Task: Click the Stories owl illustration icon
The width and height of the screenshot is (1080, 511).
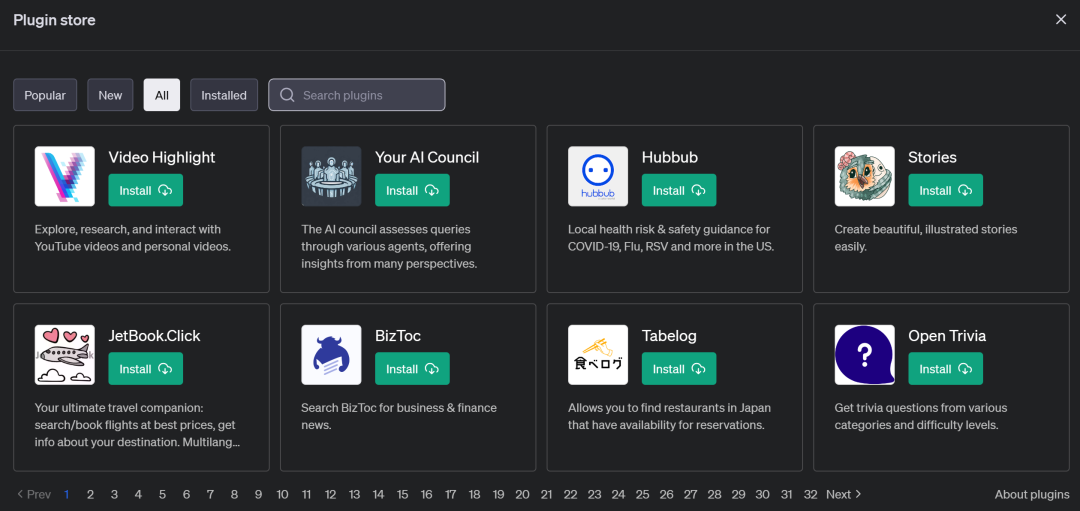Action: 865,176
